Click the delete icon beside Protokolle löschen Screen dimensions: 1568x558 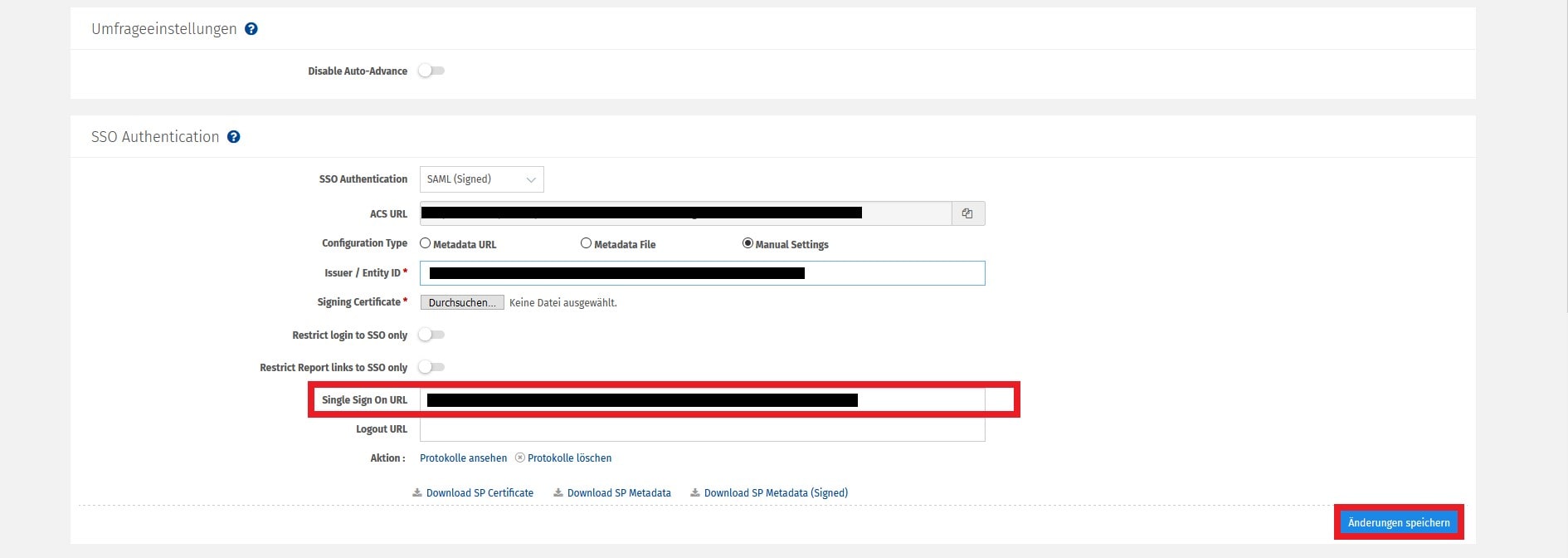[x=520, y=458]
